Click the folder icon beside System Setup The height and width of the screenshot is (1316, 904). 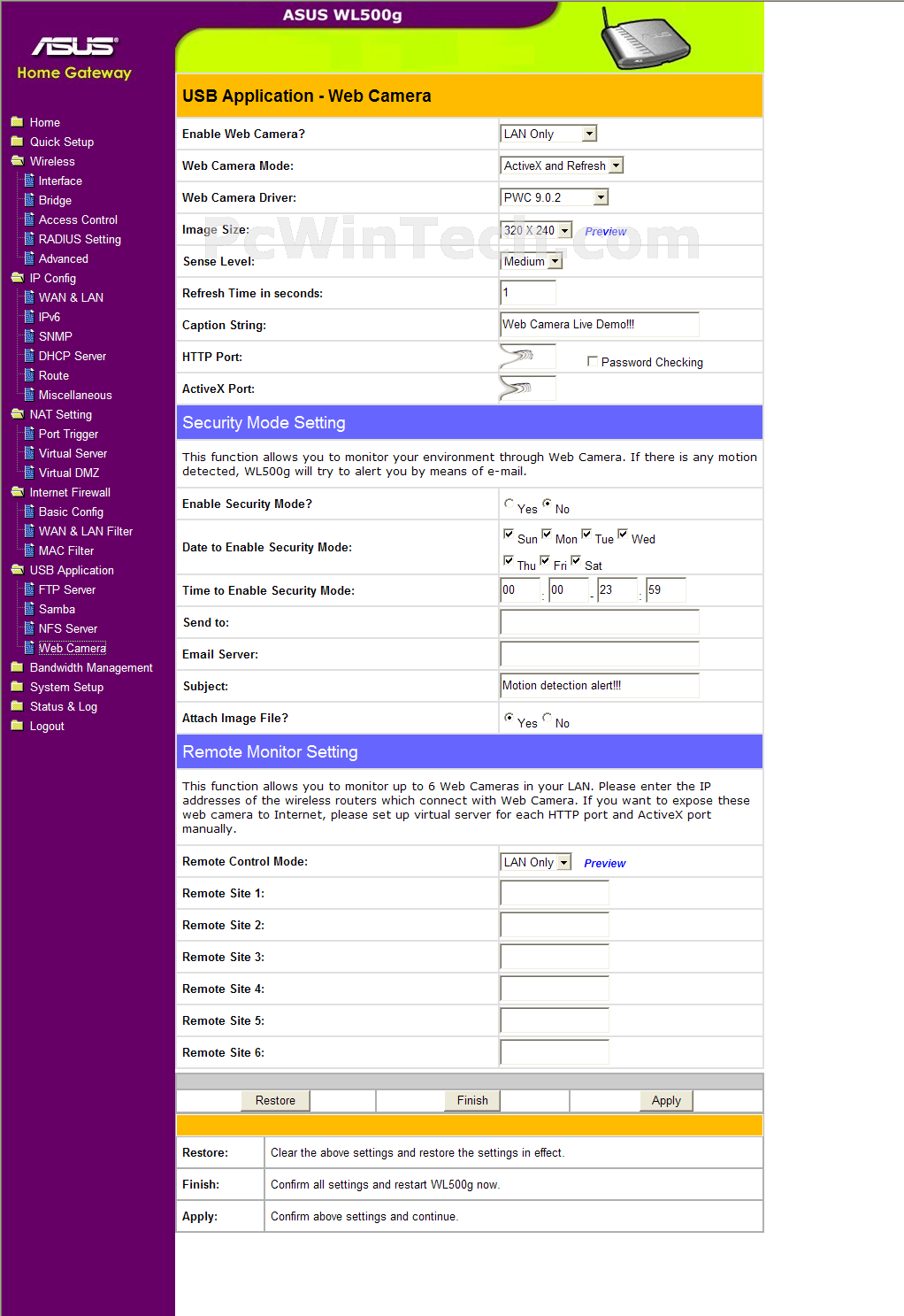[17, 687]
